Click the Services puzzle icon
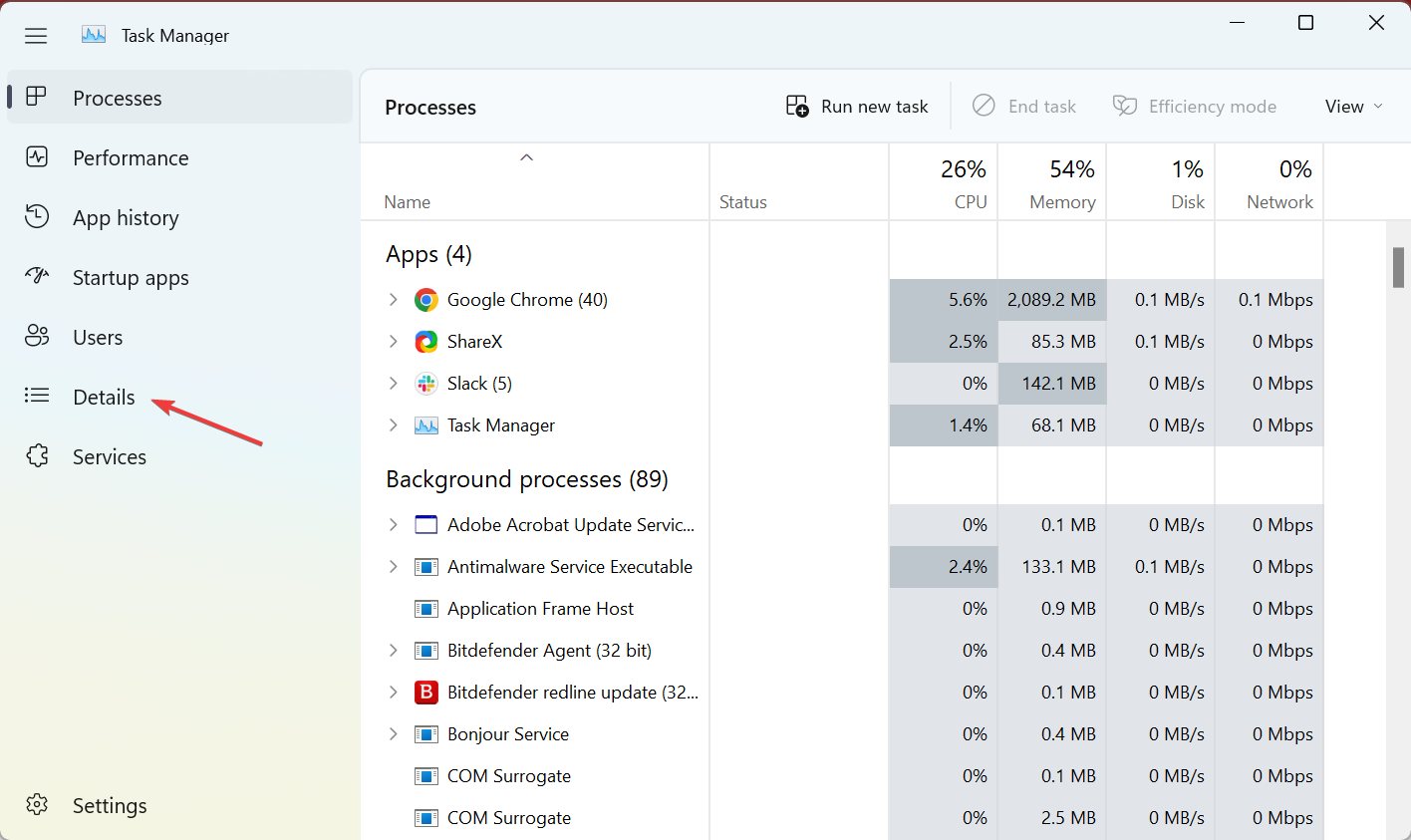The width and height of the screenshot is (1411, 840). pos(37,455)
